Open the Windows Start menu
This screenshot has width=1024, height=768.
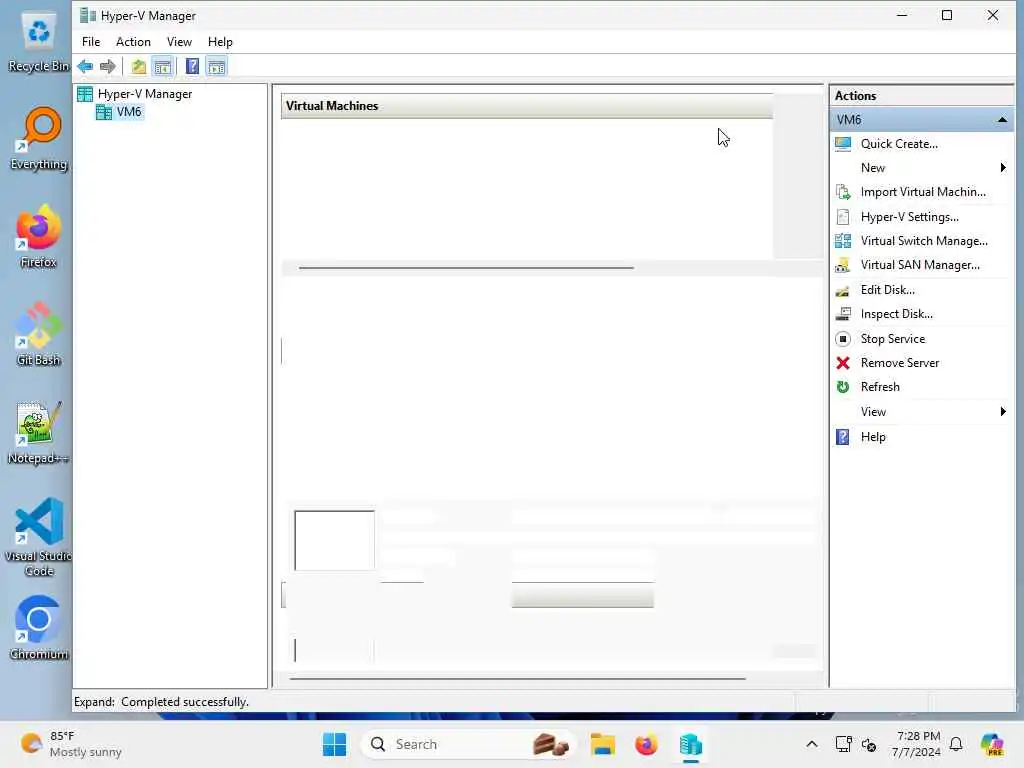(334, 744)
